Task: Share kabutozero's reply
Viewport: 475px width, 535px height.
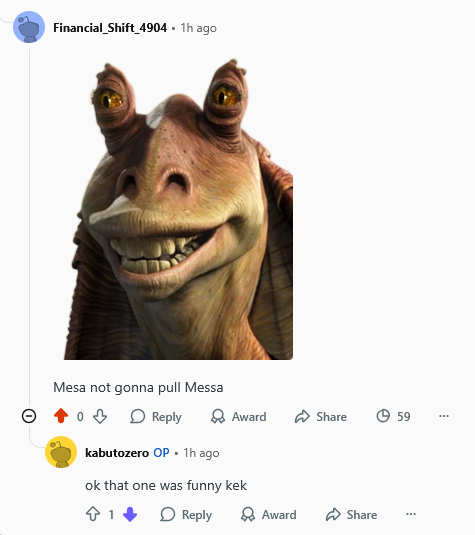Action: 351,515
